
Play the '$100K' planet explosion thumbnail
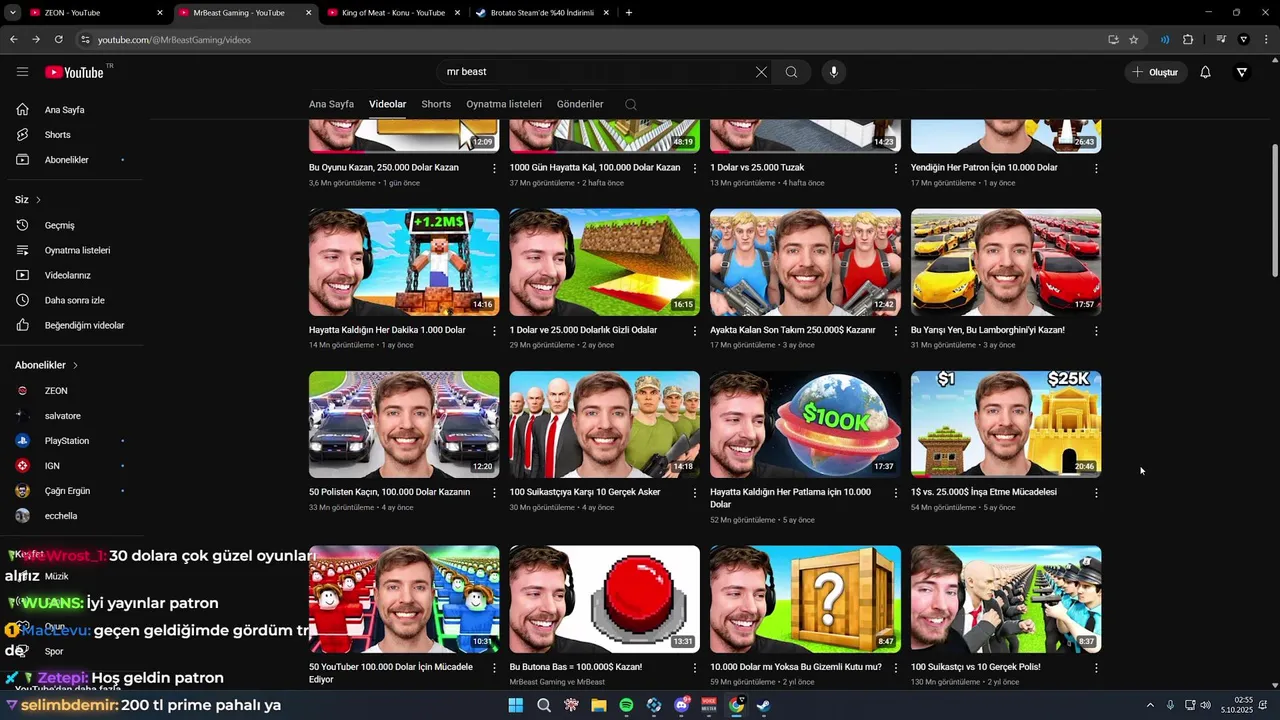click(x=805, y=424)
